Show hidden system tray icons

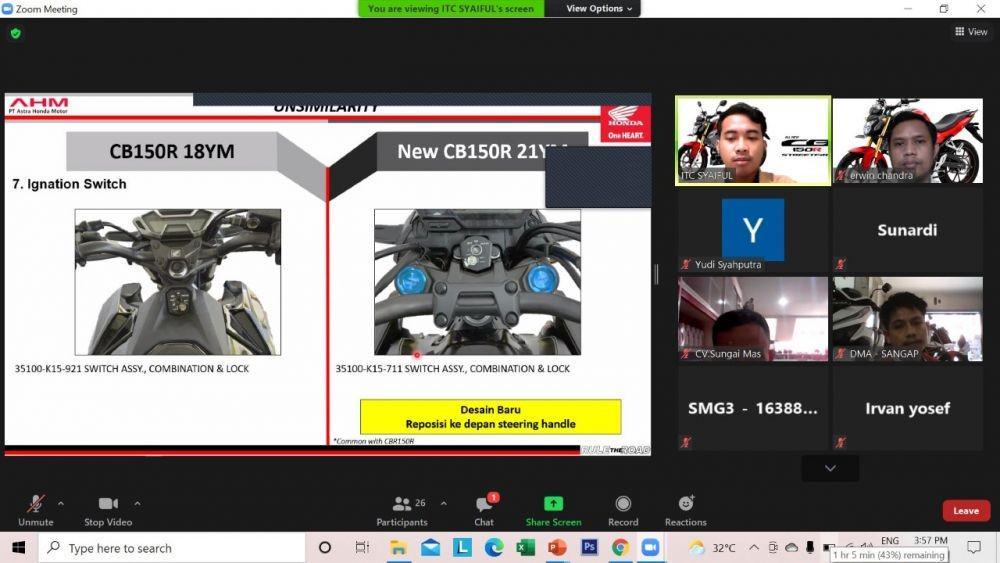[754, 548]
